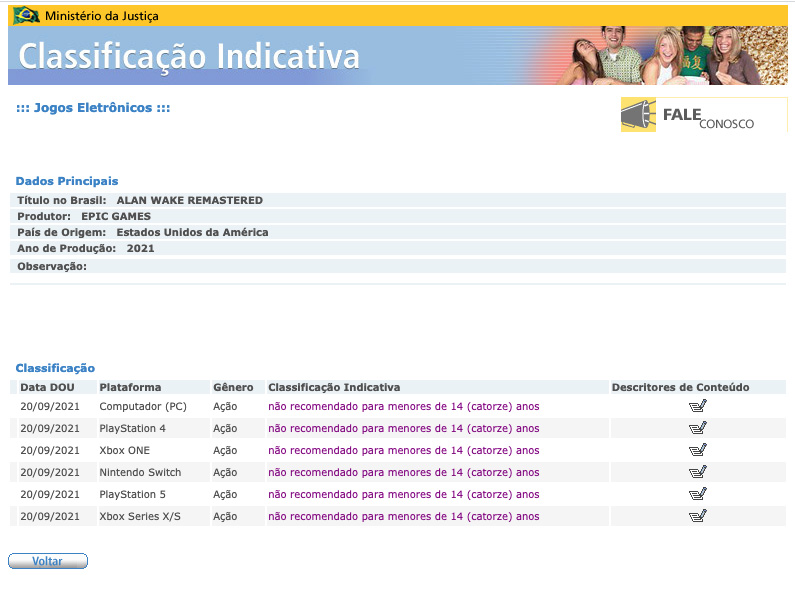Click Ação genre in Nintendo Switch row
795x599 pixels.
point(225,472)
